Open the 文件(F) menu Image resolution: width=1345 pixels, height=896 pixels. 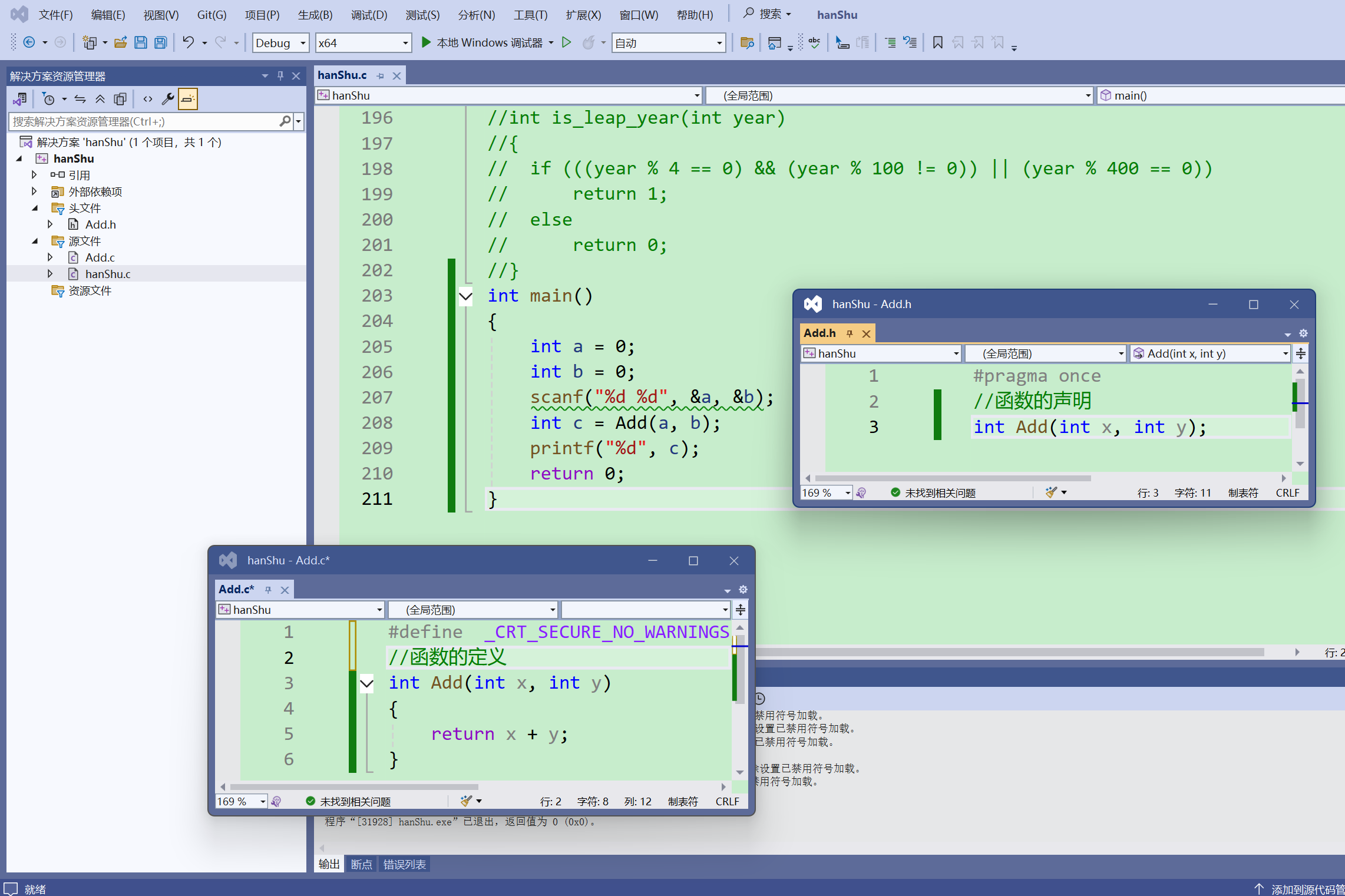56,15
